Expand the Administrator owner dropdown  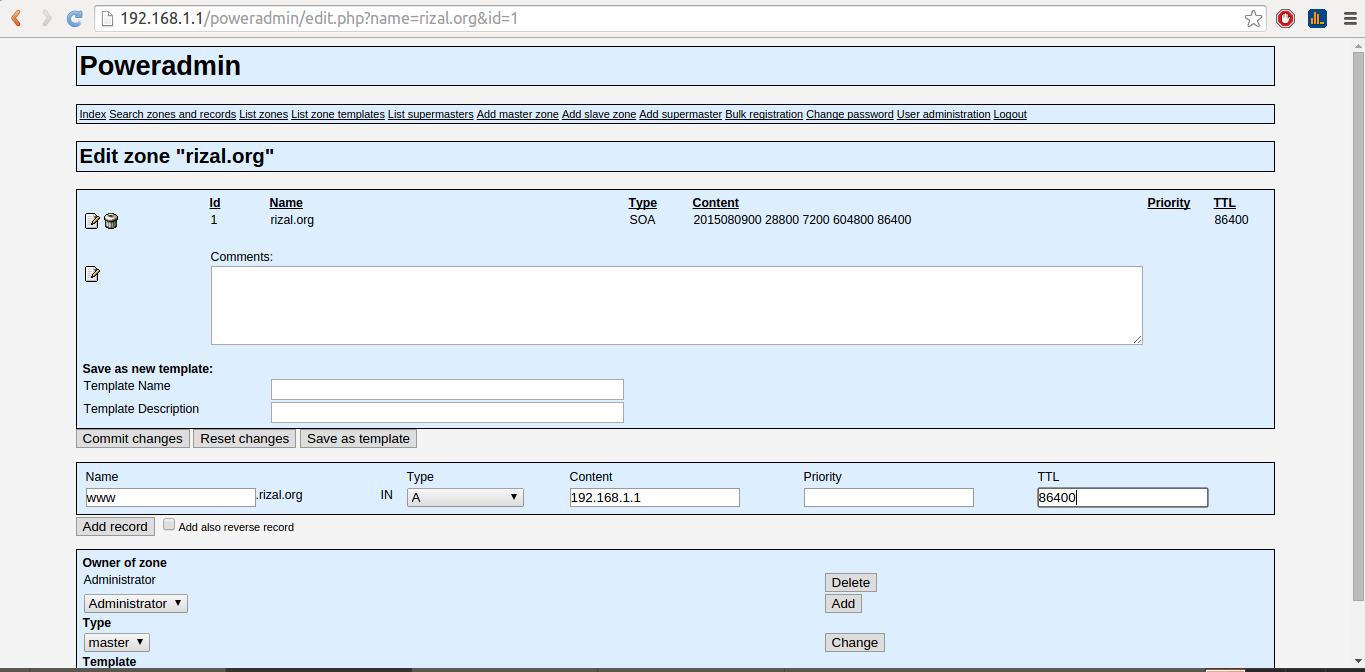[136, 604]
